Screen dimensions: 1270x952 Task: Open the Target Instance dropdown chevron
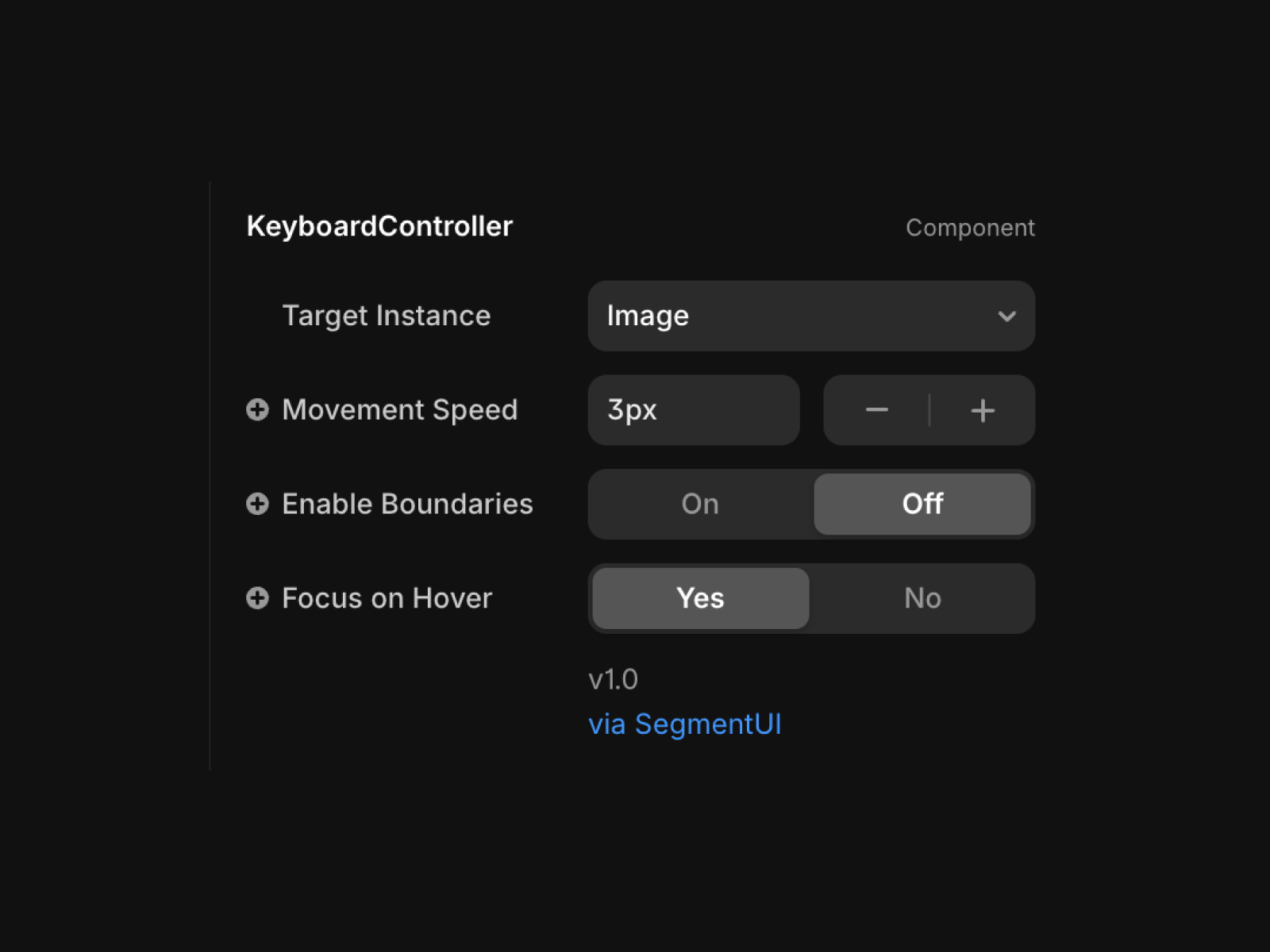1006,317
